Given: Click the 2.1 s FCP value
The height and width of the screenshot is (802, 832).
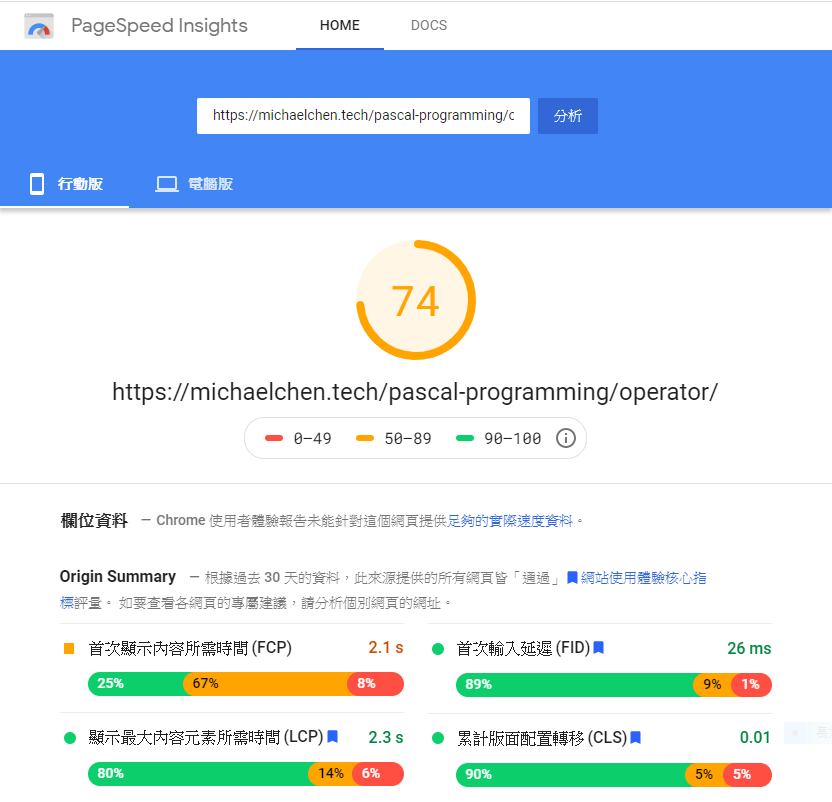Looking at the screenshot, I should pos(386,648).
